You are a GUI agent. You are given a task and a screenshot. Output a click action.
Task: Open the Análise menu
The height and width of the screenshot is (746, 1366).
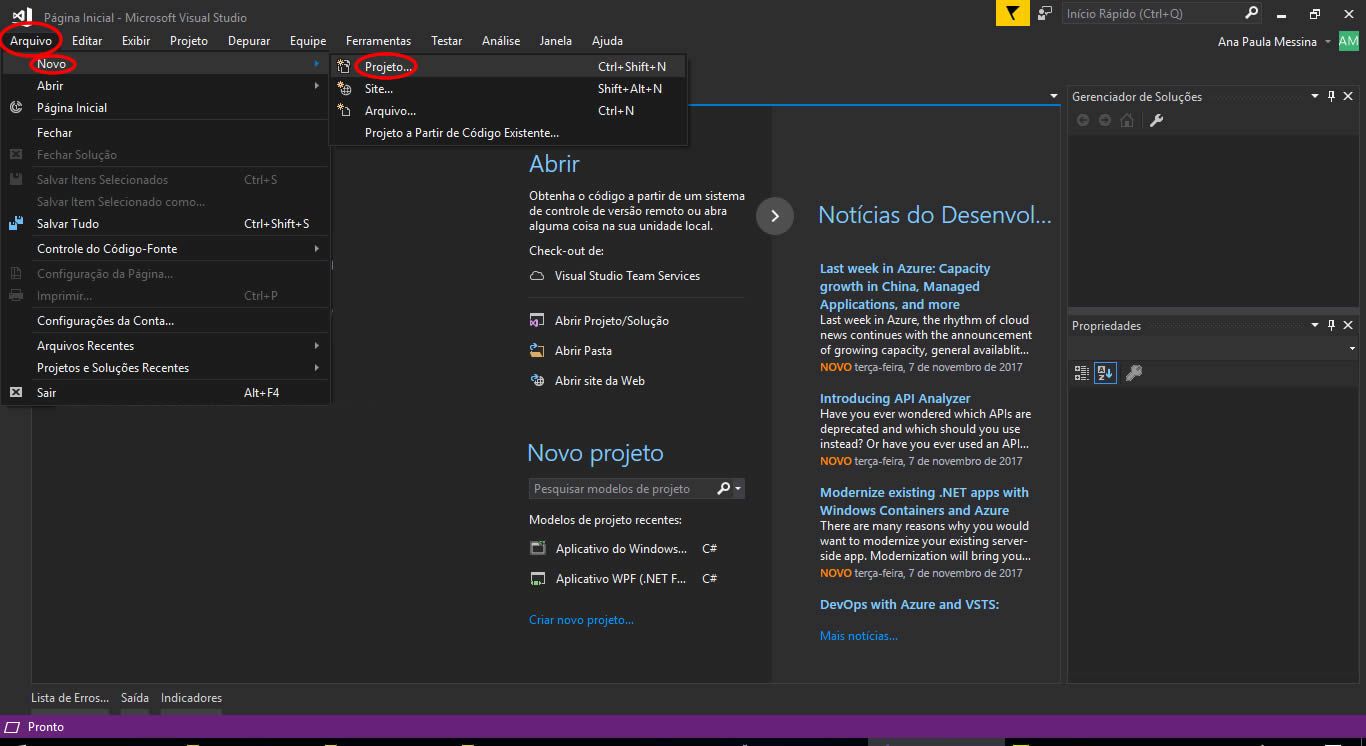pyautogui.click(x=501, y=41)
